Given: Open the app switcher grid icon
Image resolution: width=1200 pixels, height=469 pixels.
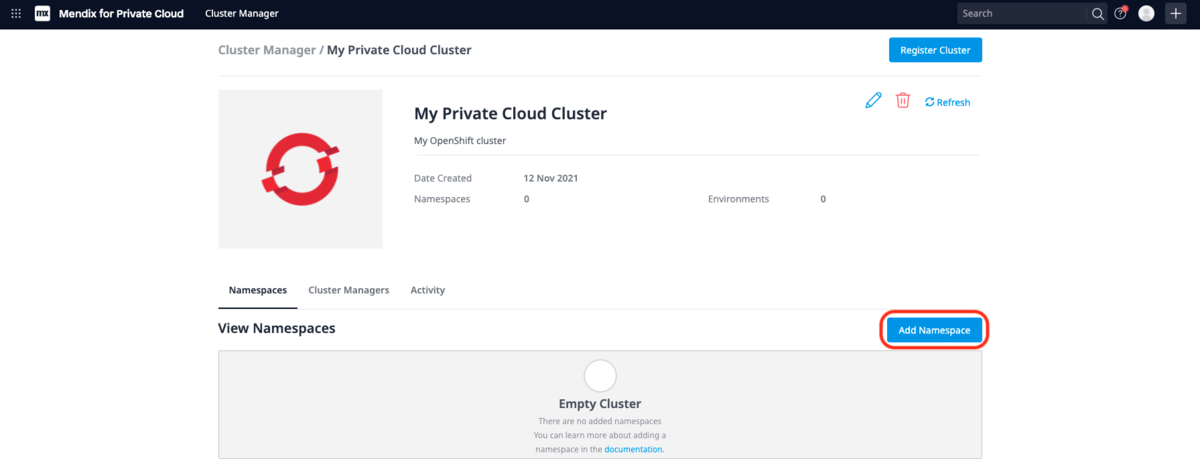Looking at the screenshot, I should pyautogui.click(x=15, y=14).
